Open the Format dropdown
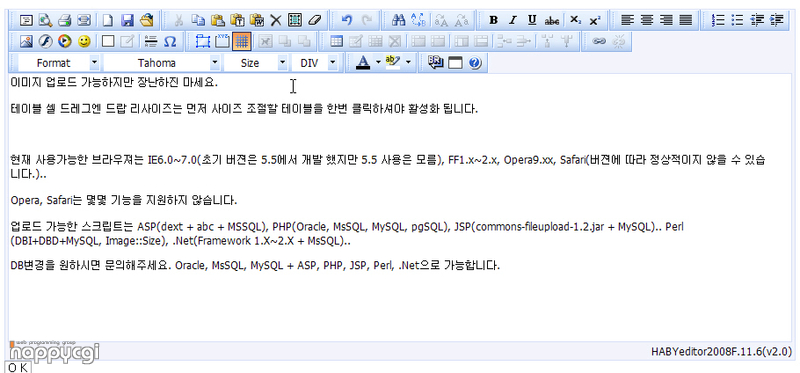The width and height of the screenshot is (800, 373). click(59, 63)
